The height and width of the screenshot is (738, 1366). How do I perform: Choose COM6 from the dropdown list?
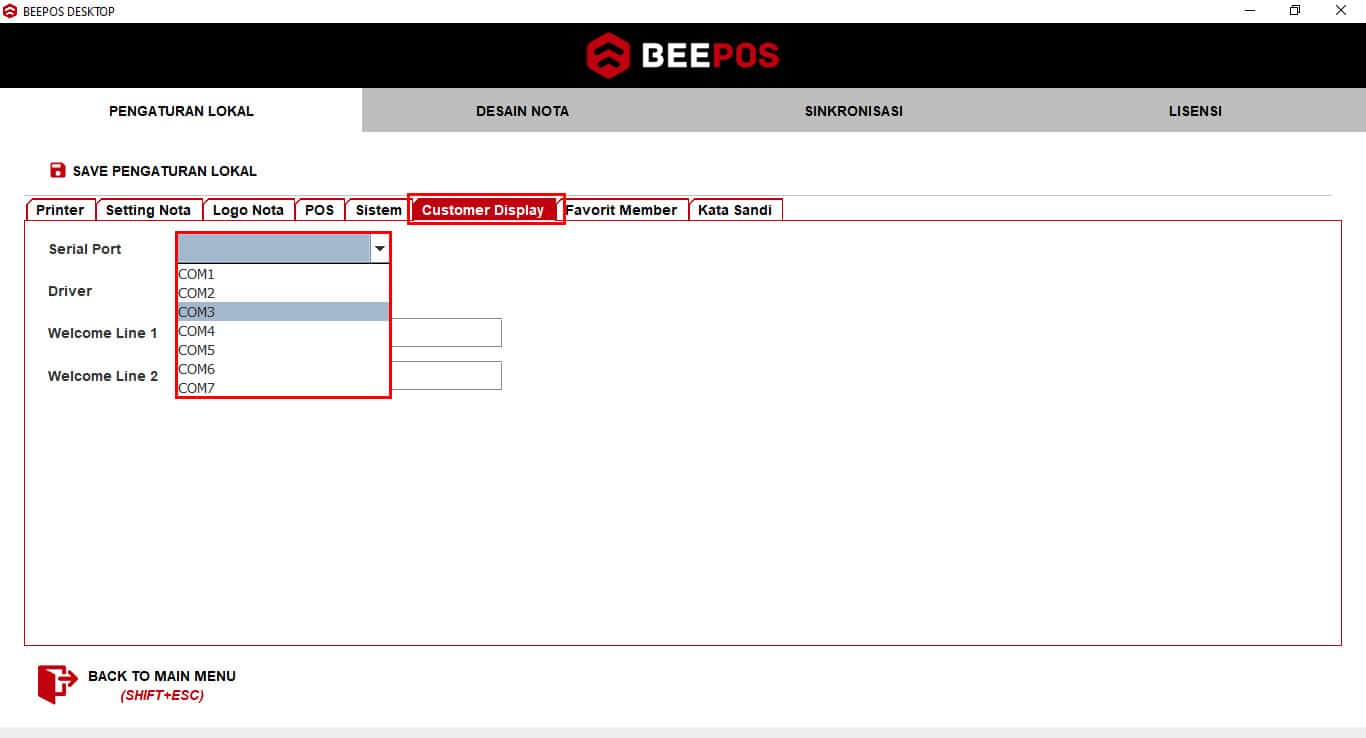coord(283,369)
